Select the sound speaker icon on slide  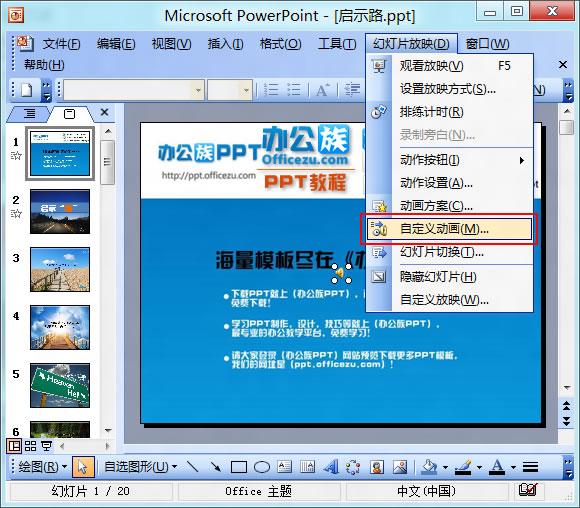click(341, 273)
